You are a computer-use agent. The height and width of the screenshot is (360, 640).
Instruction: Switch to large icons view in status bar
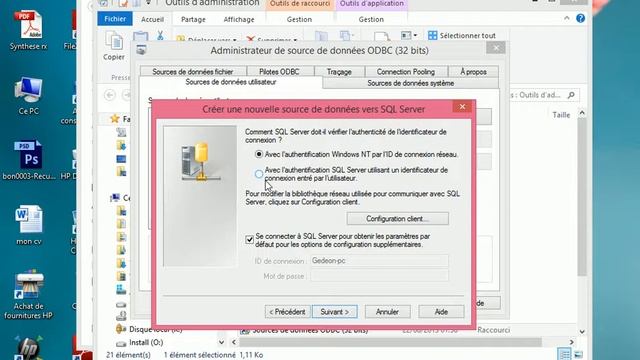point(578,354)
